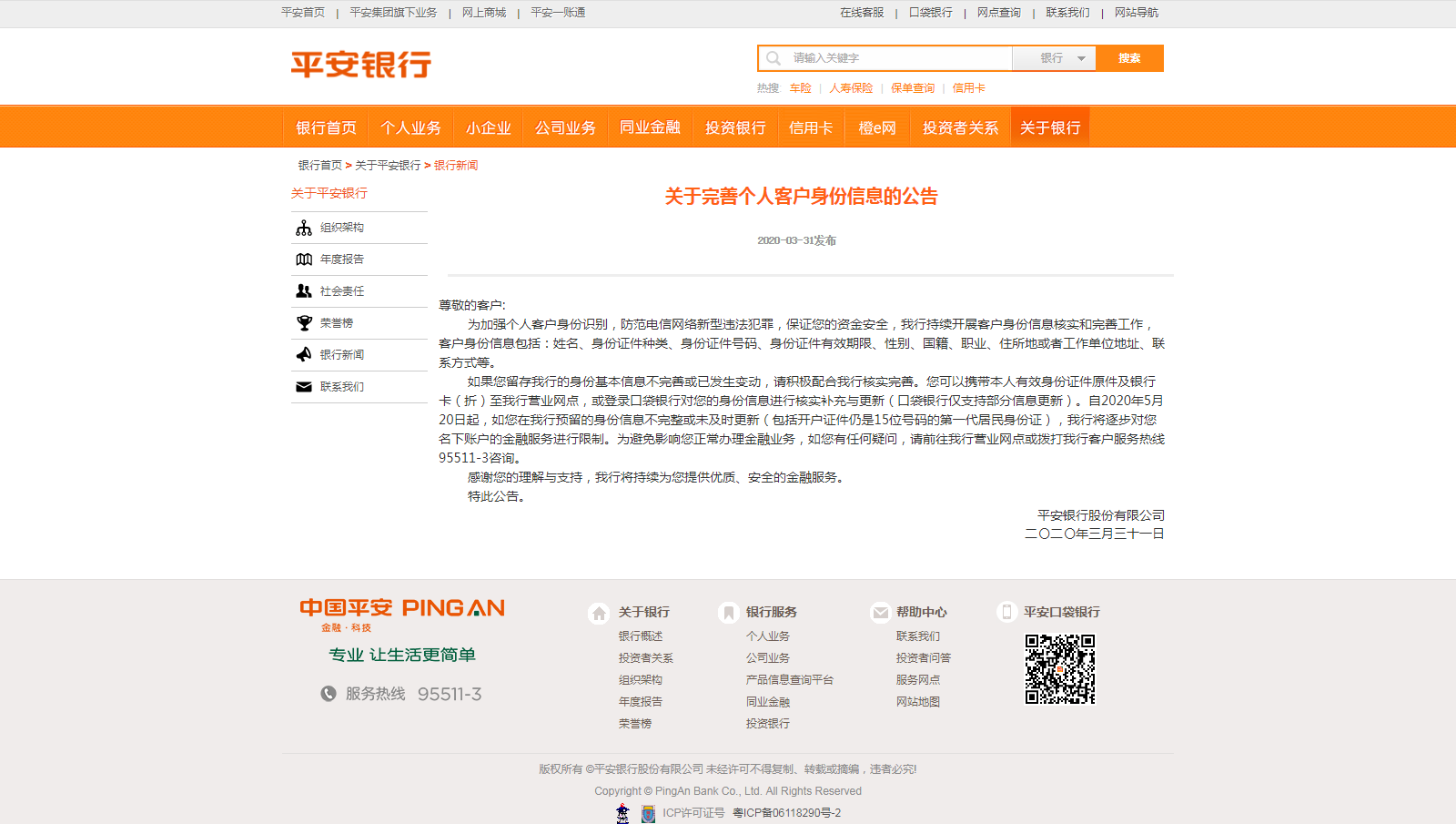
Task: Open 橙e网 in main navigation
Action: [877, 127]
